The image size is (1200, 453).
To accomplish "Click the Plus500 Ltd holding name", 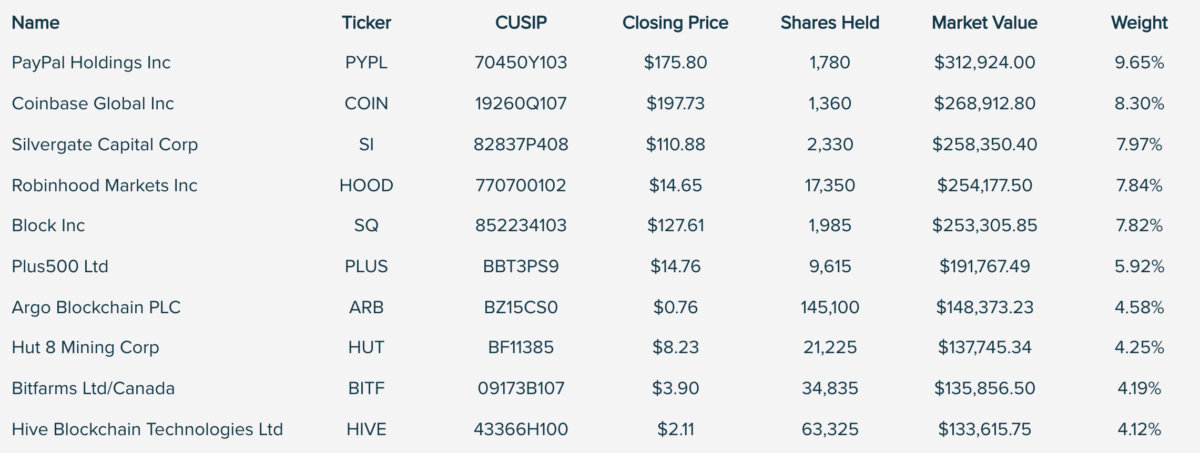I will [60, 266].
